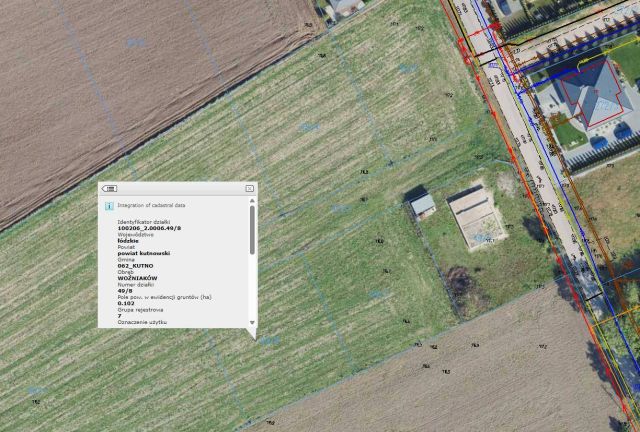Click the 'powiat kutnowski' value
Image resolution: width=640 pixels, height=432 pixels.
[x=144, y=253]
